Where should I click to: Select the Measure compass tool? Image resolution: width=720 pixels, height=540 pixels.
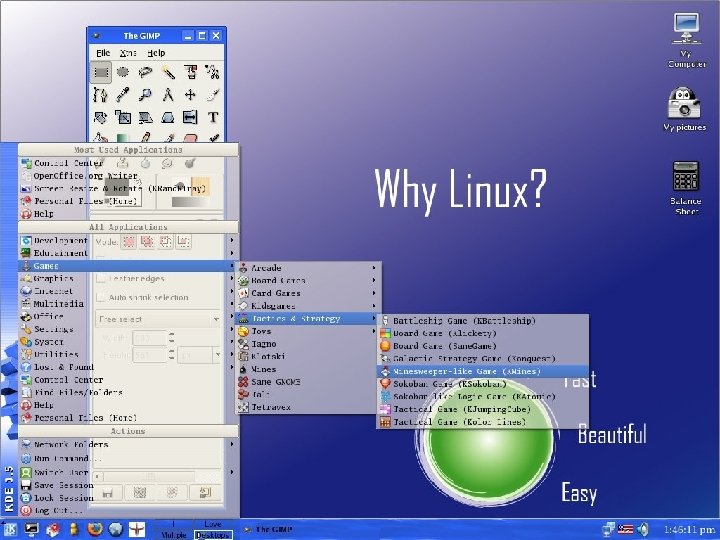[168, 95]
